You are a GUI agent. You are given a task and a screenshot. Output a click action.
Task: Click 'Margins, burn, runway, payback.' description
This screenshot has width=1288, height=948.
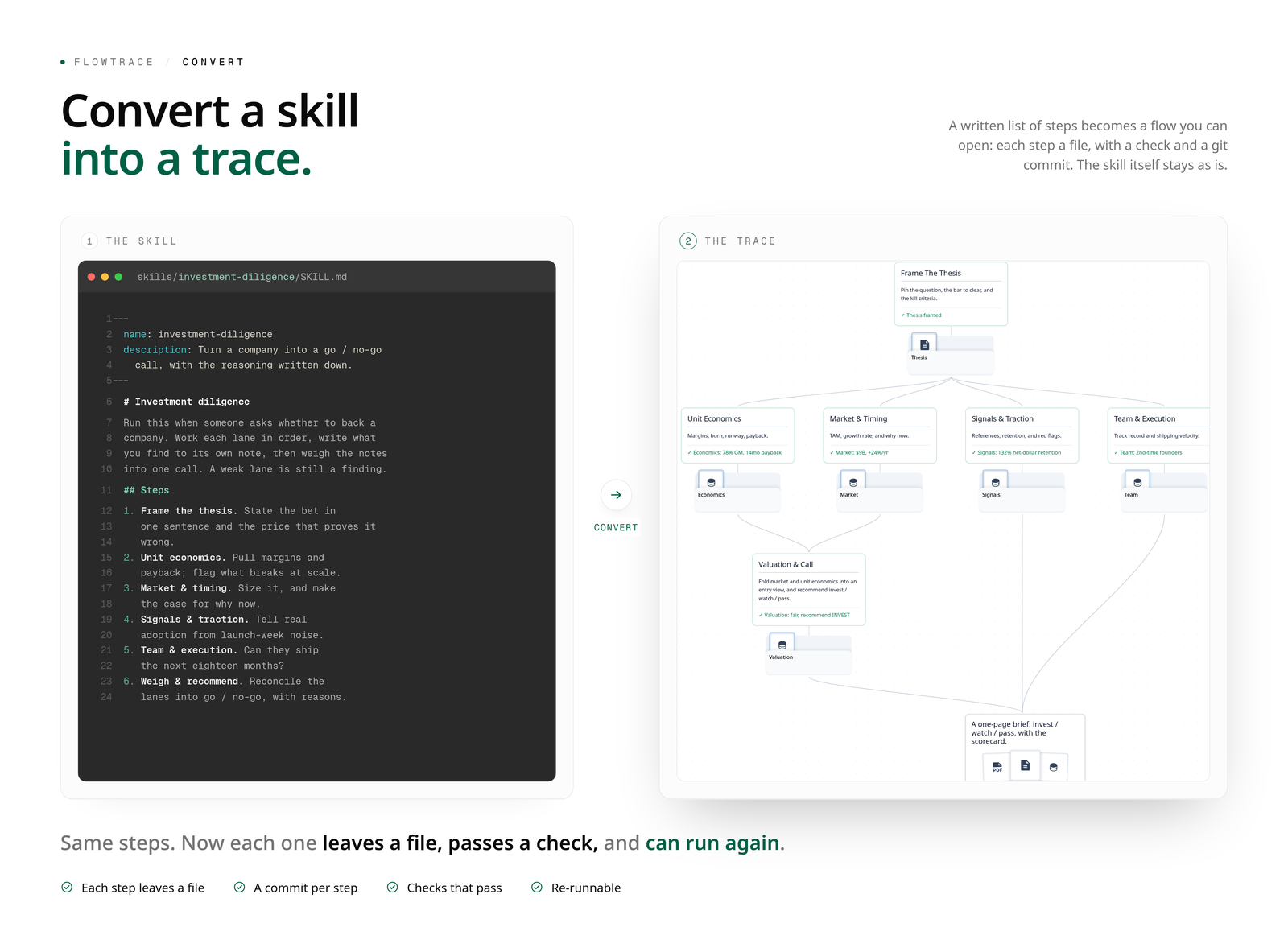[x=728, y=435]
